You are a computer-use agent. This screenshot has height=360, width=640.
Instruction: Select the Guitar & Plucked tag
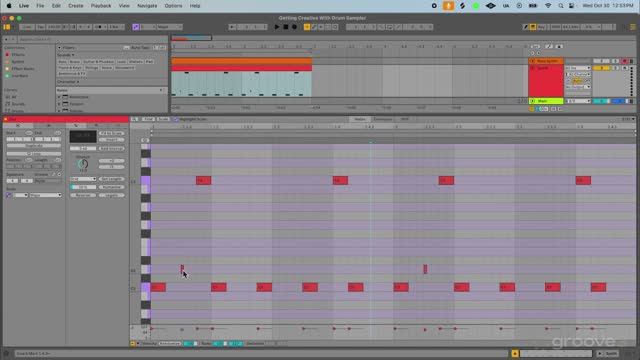pyautogui.click(x=98, y=62)
